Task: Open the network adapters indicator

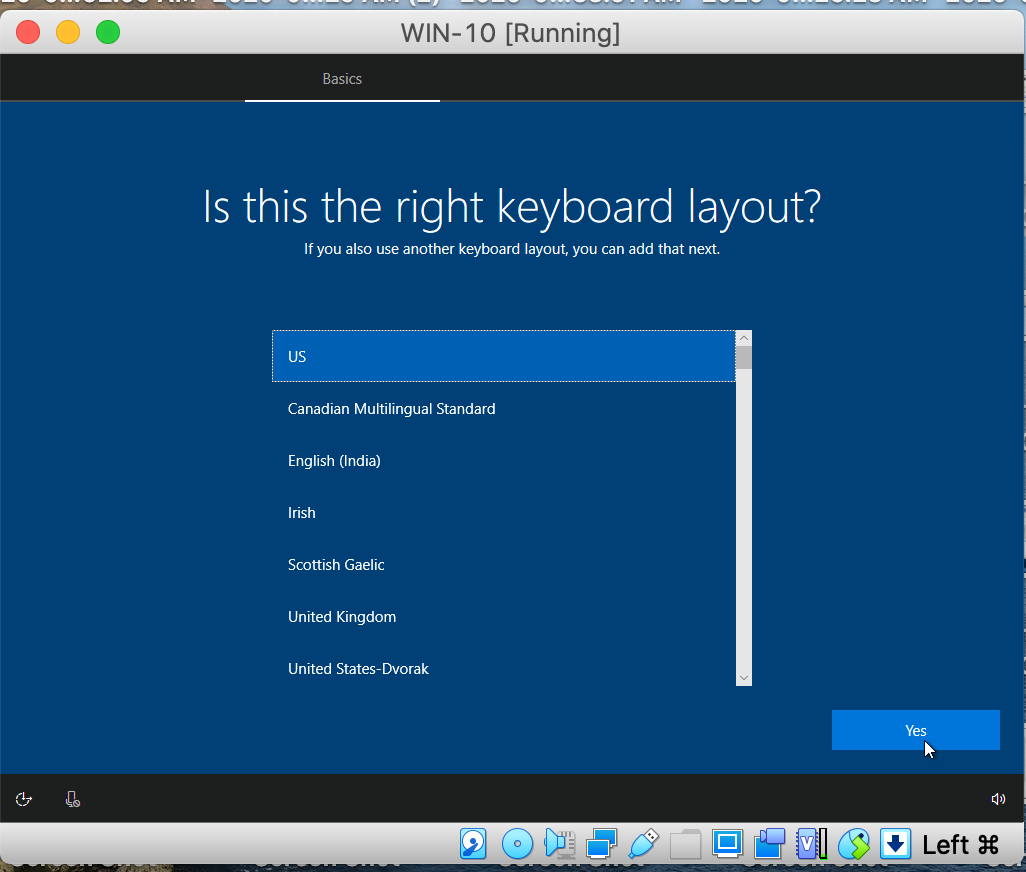Action: 601,844
